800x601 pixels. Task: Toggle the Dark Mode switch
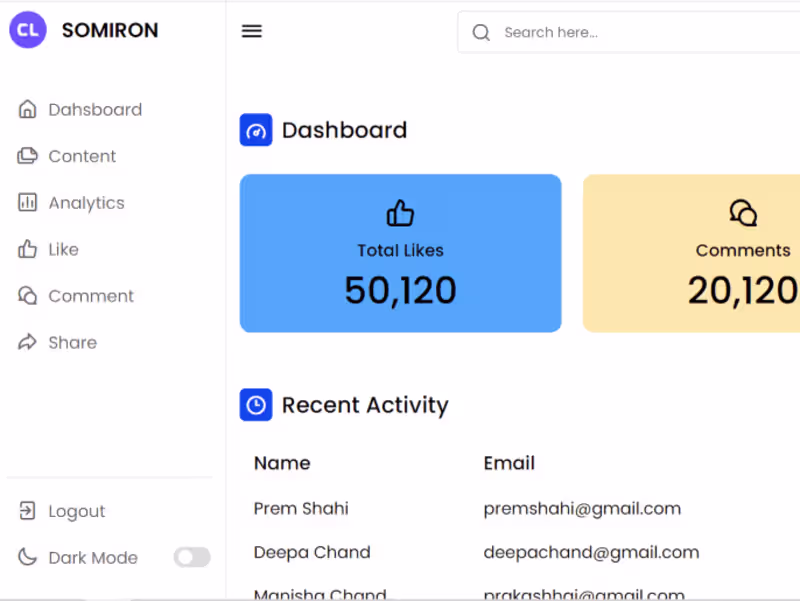pos(192,557)
